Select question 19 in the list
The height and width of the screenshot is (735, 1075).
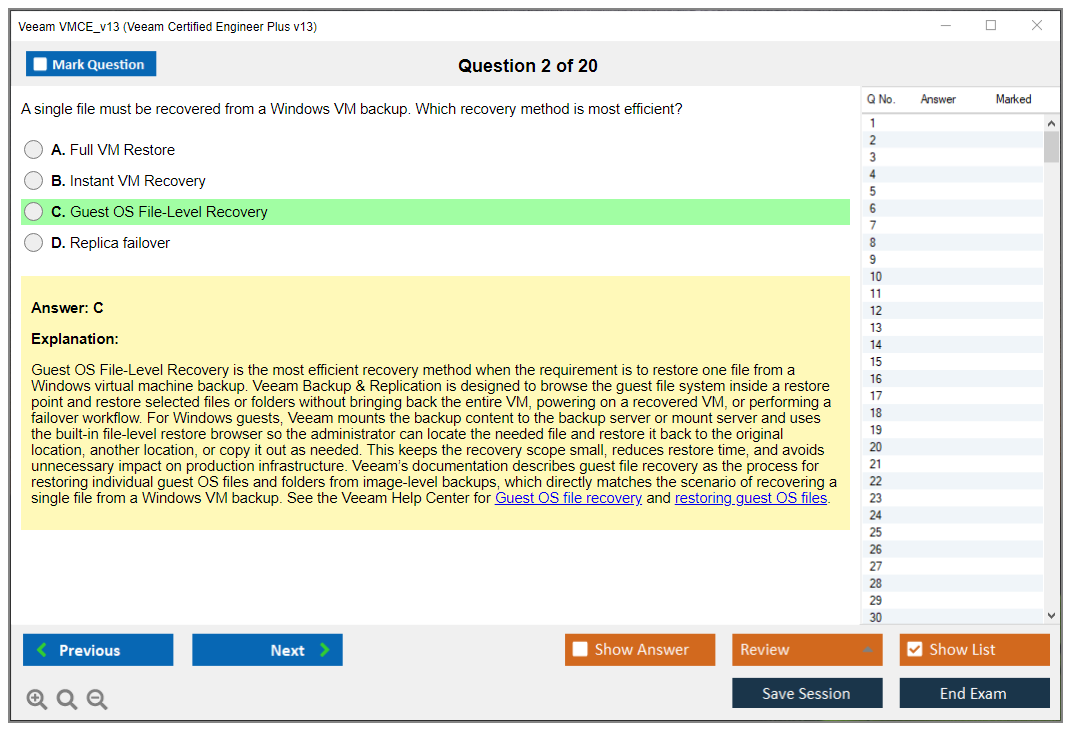[952, 430]
